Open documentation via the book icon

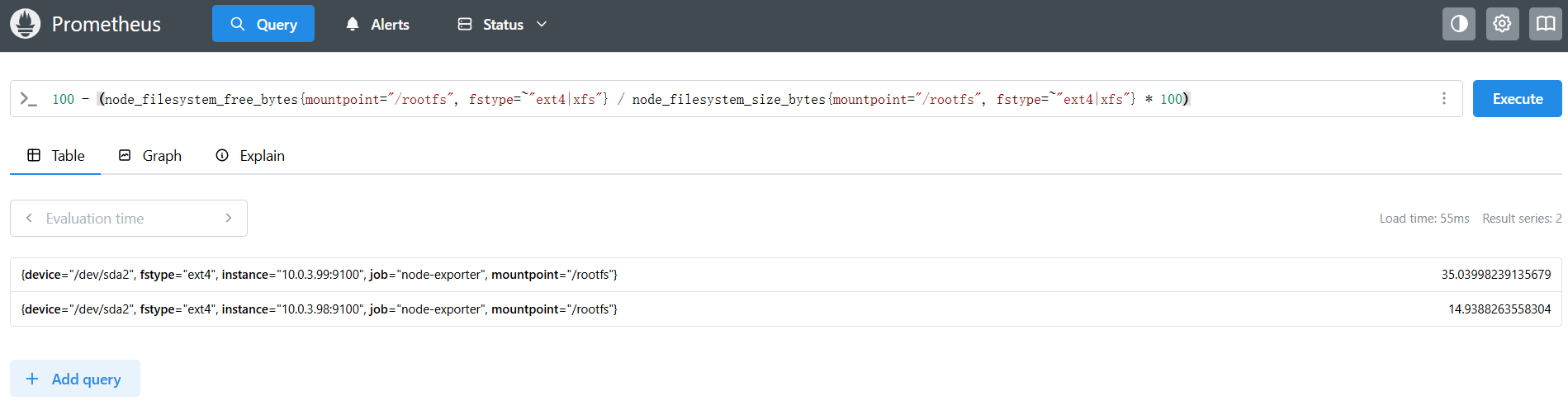tap(1545, 24)
